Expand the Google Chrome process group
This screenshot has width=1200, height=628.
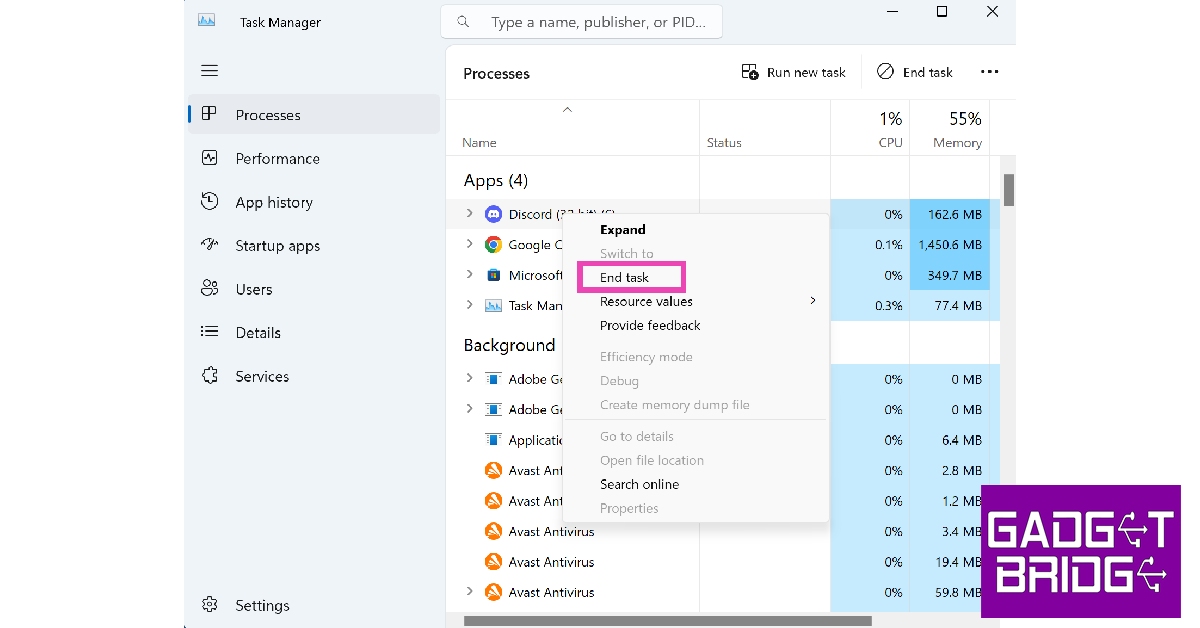pos(470,244)
